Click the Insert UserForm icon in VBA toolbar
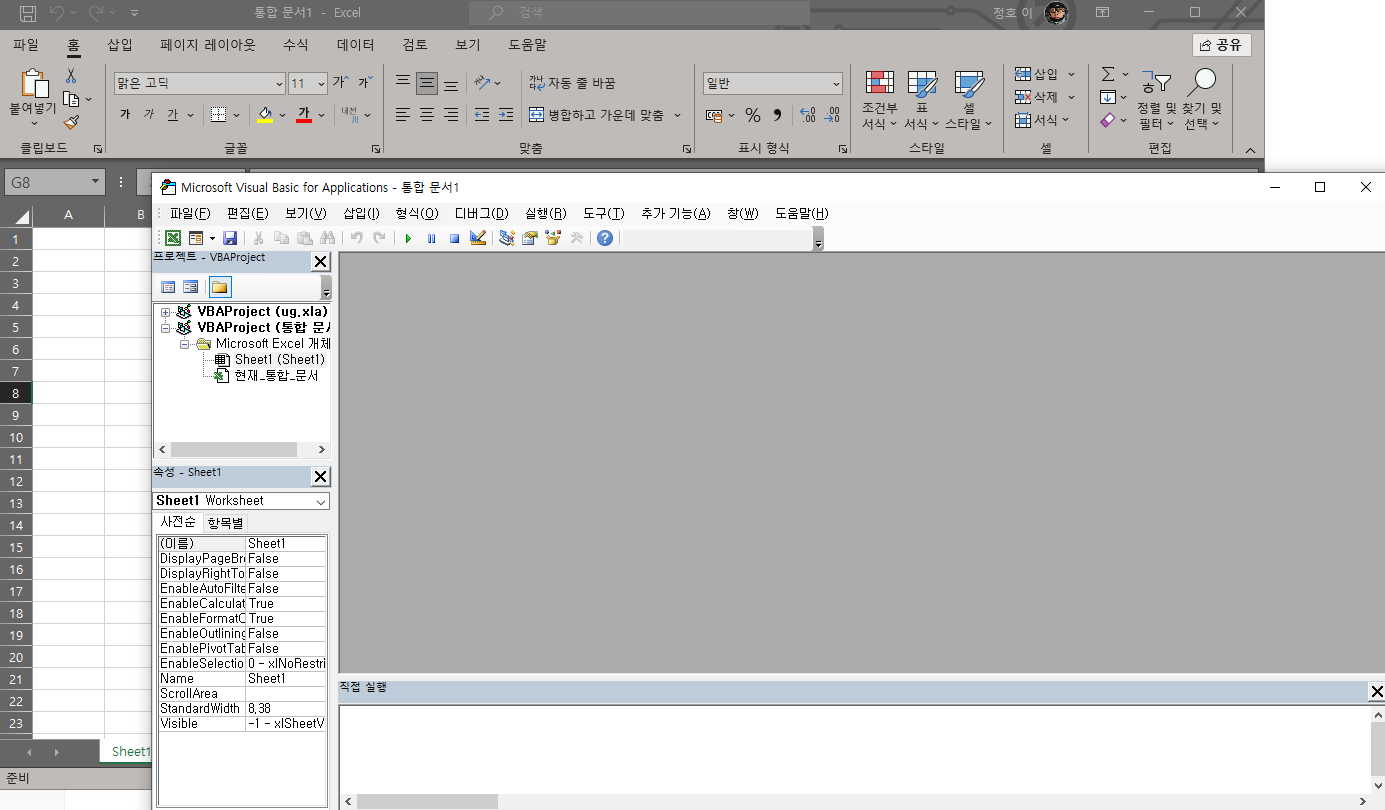Viewport: 1385px width, 810px height. tap(196, 238)
